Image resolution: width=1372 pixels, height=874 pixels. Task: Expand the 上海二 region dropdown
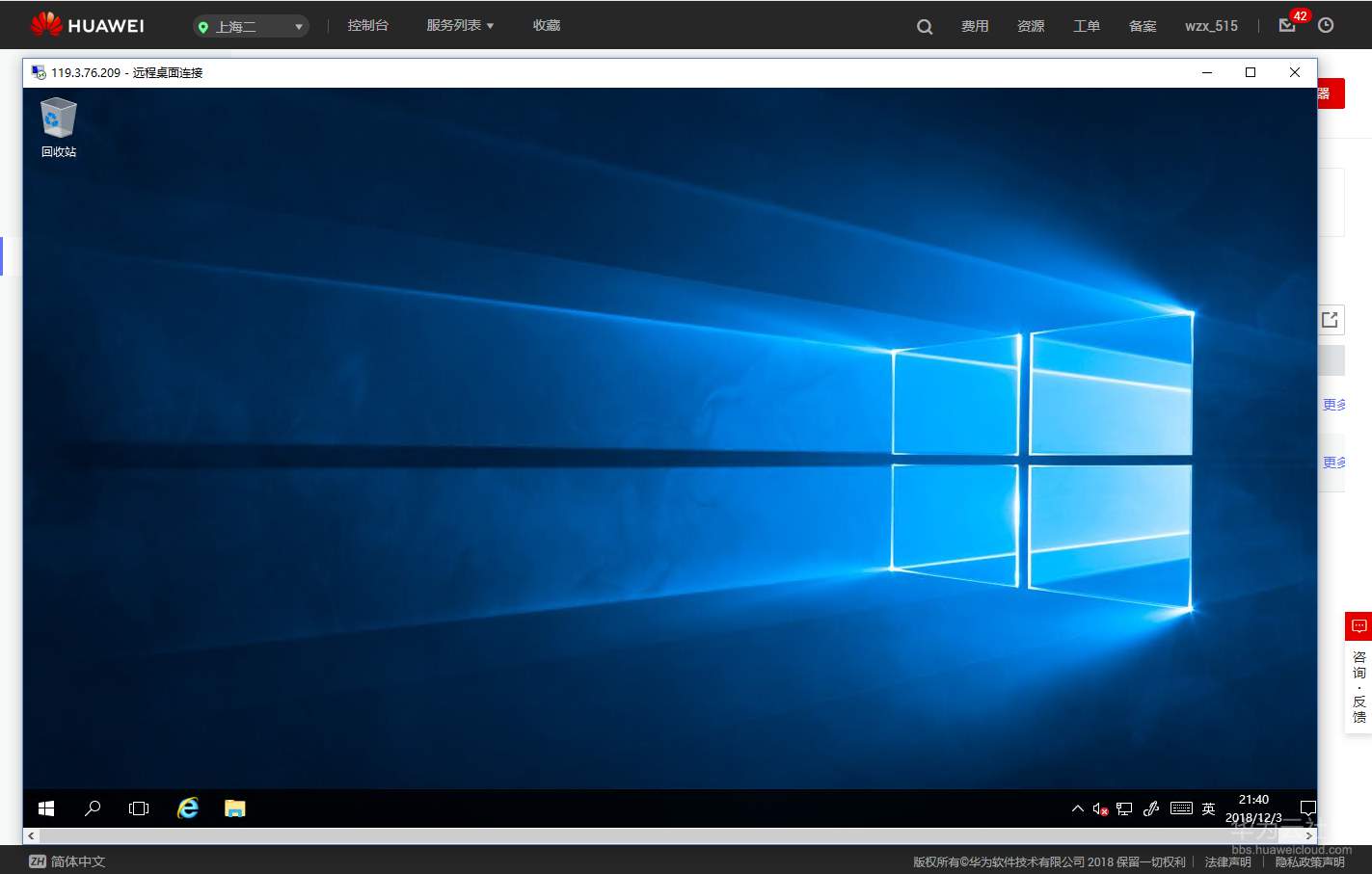pos(251,27)
